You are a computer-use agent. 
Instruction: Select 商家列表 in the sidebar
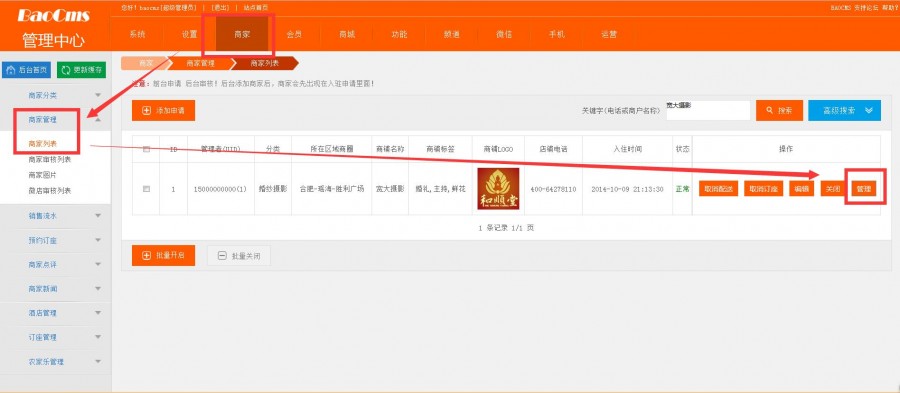[42, 143]
